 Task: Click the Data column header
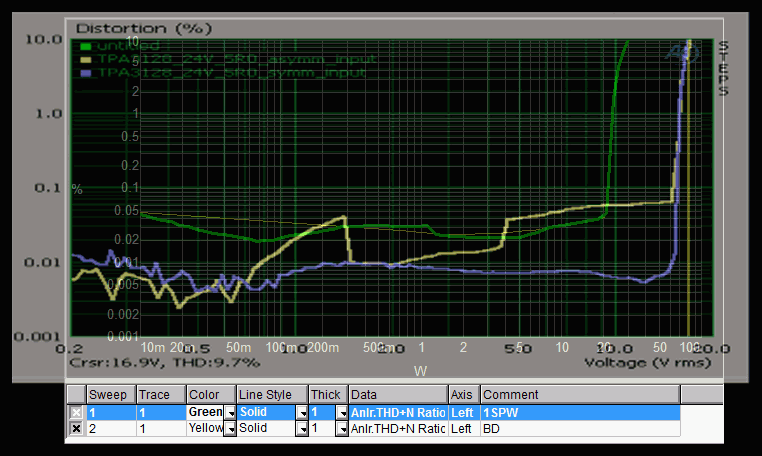[397, 395]
